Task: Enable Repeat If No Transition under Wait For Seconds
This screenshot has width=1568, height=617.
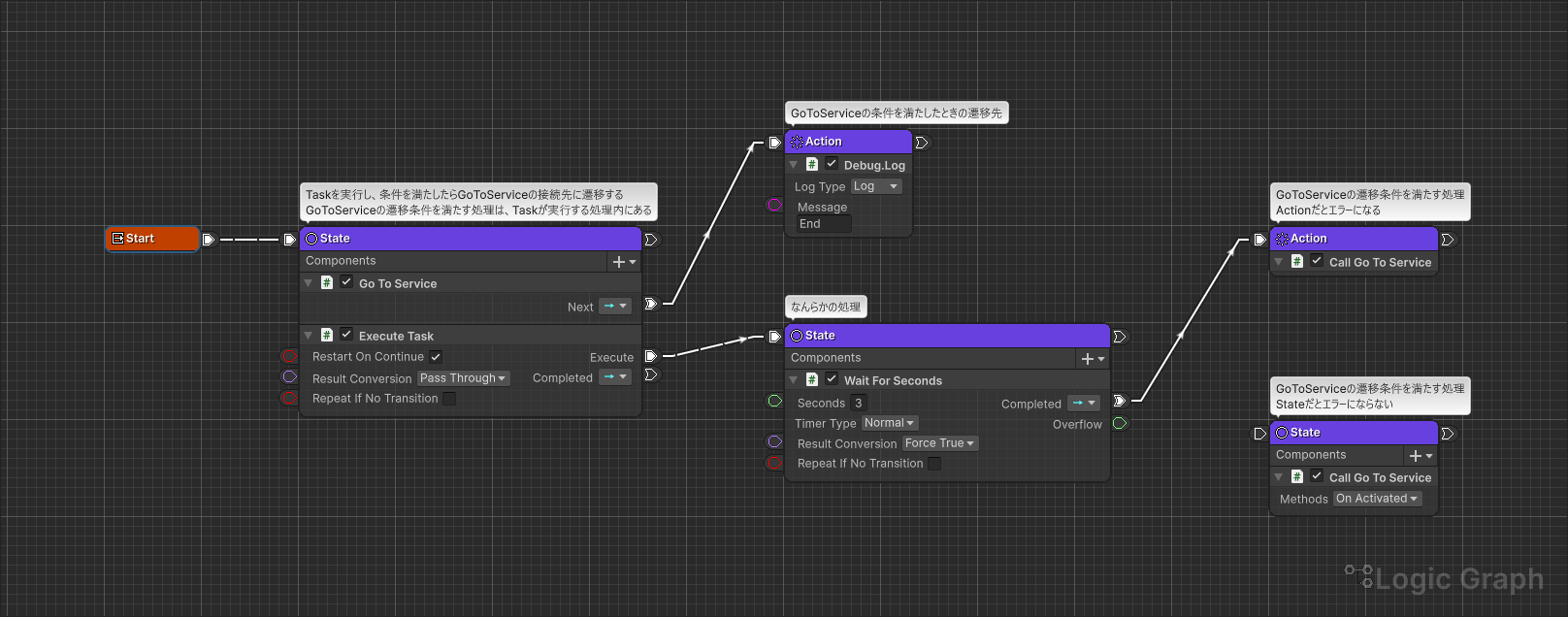Action: (934, 464)
